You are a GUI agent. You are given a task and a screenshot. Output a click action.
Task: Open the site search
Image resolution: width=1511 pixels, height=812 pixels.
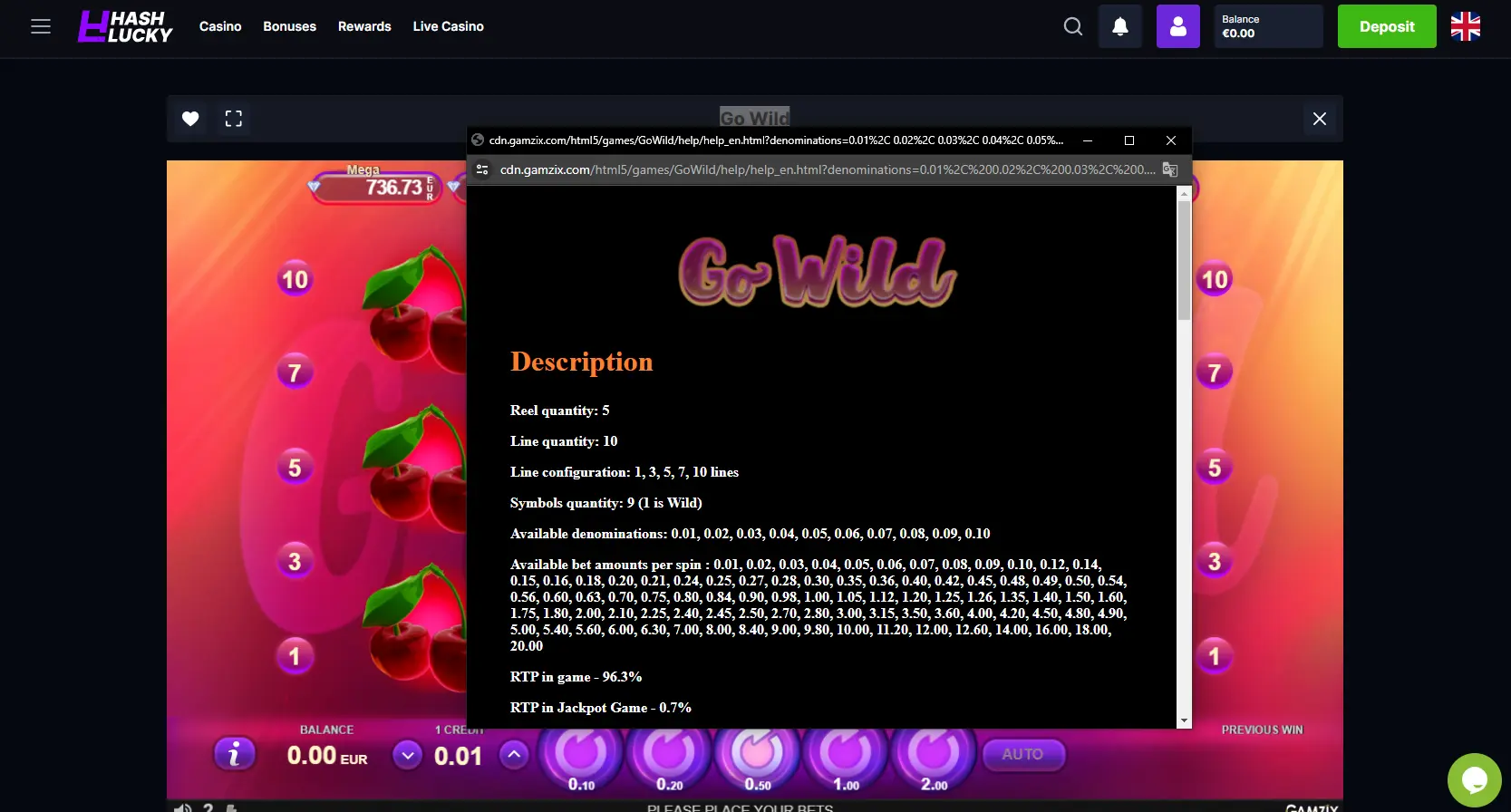click(x=1073, y=26)
